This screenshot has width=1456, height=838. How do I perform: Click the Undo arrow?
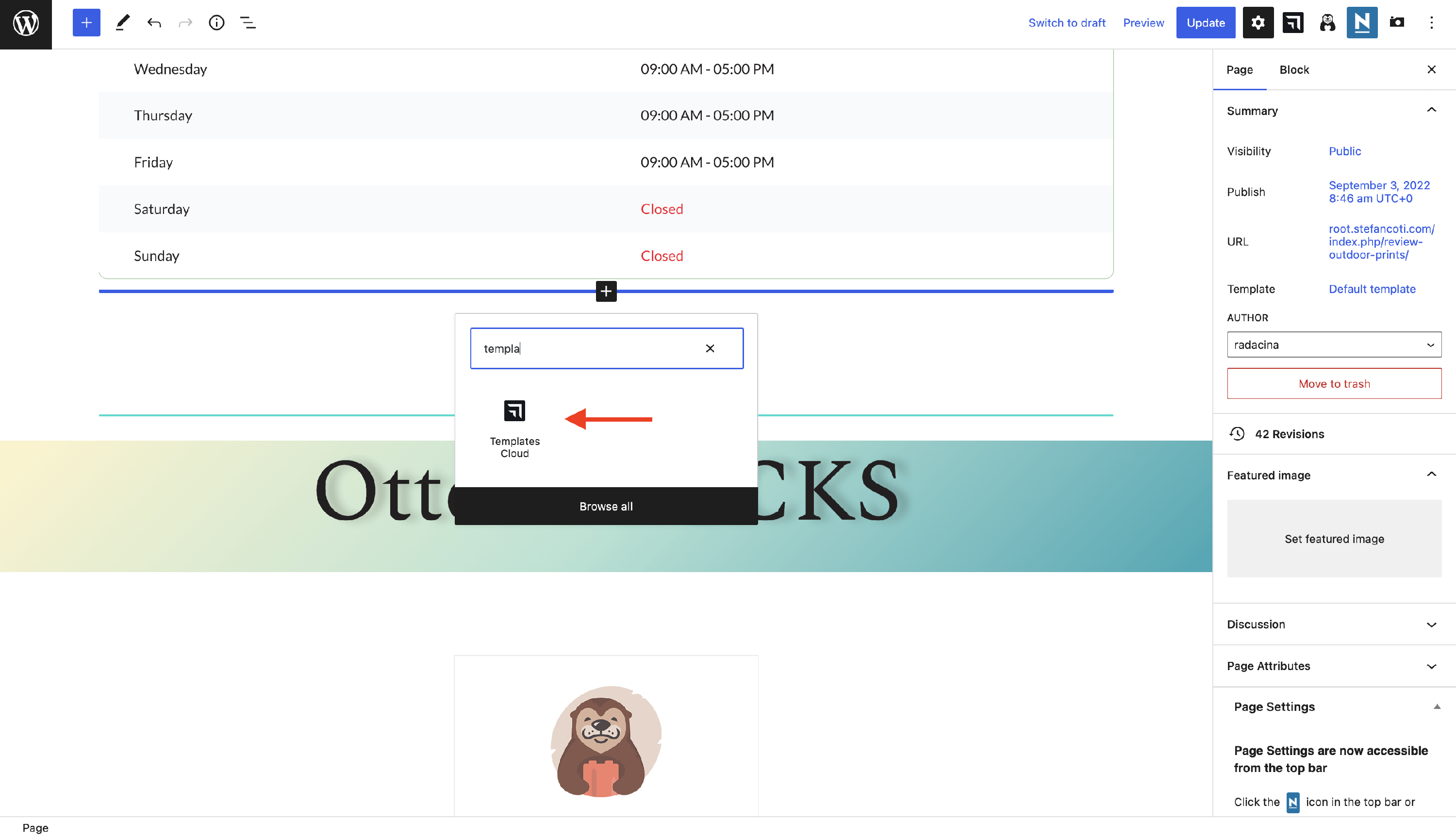pos(154,23)
